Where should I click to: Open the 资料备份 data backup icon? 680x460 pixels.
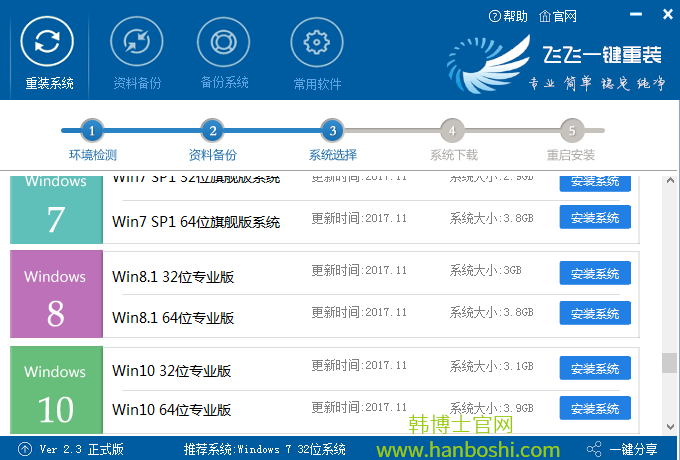tap(137, 43)
